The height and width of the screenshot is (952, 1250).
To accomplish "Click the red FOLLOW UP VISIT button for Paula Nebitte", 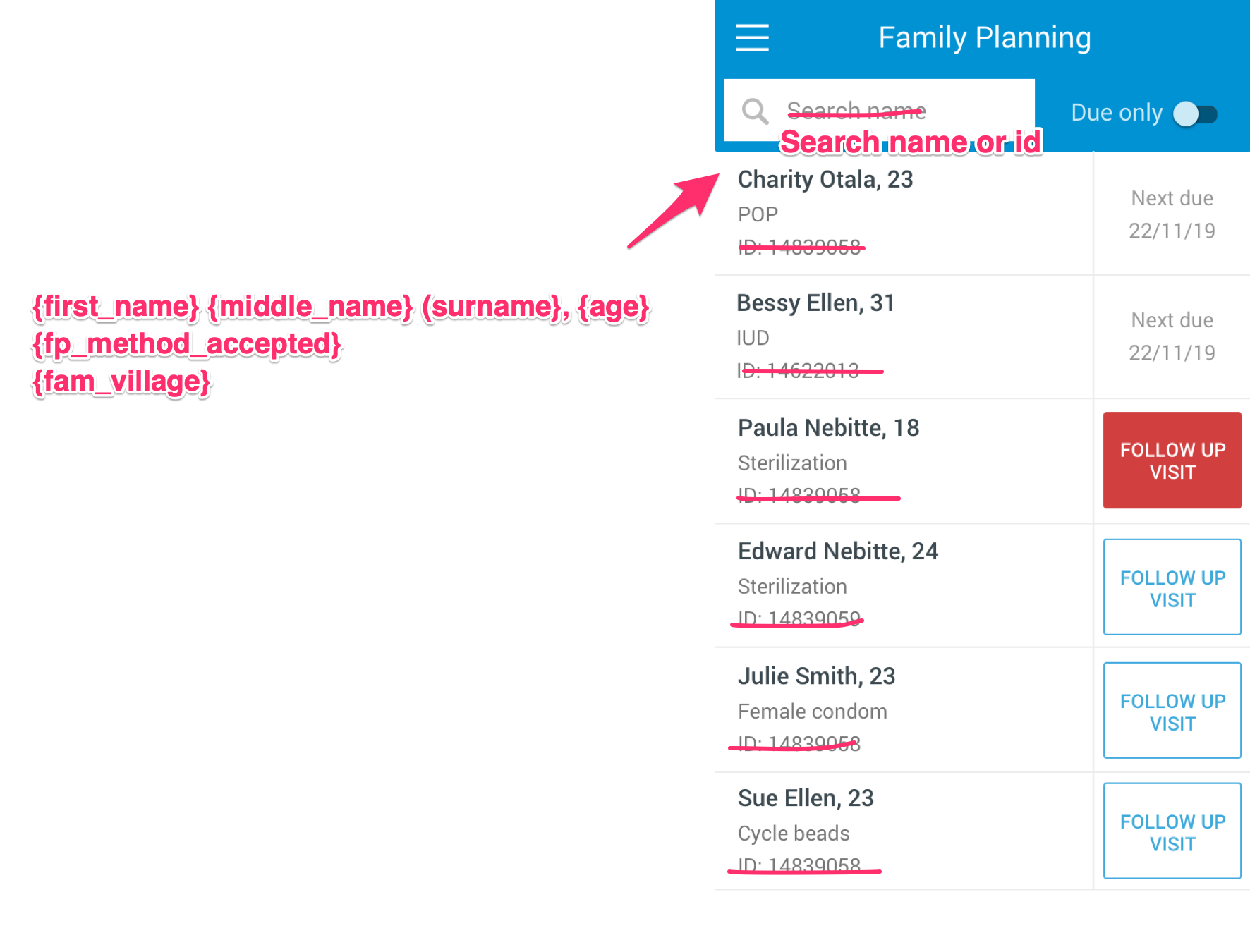I will click(1171, 460).
